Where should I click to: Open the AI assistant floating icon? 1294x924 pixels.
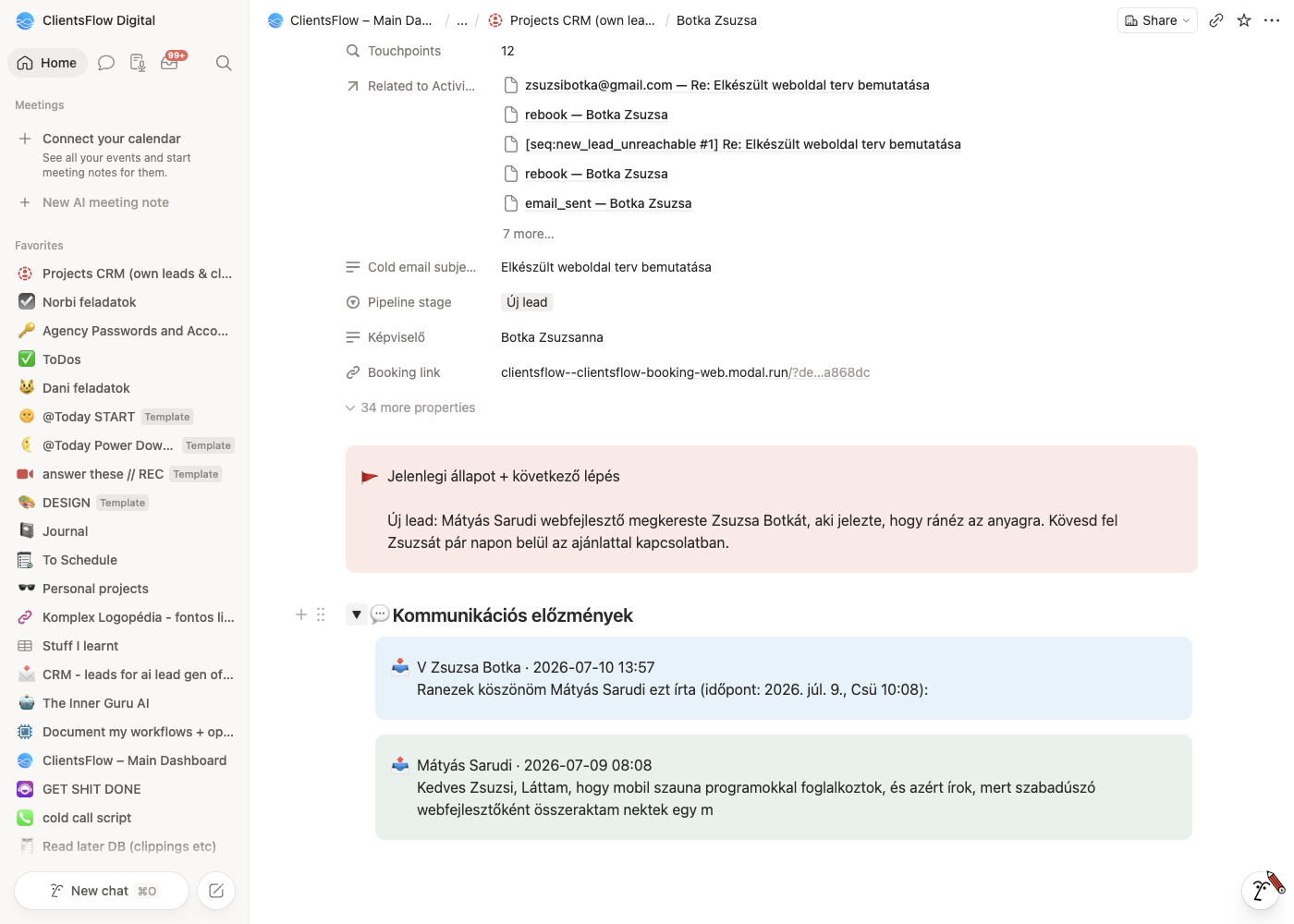point(1262,890)
